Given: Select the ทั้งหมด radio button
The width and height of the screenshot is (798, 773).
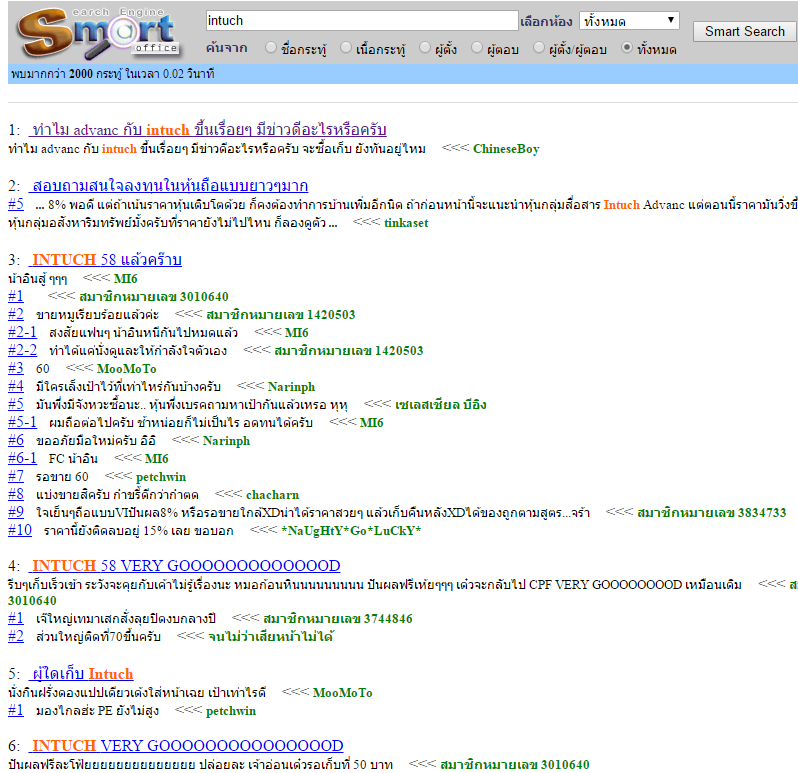Looking at the screenshot, I should pos(628,48).
